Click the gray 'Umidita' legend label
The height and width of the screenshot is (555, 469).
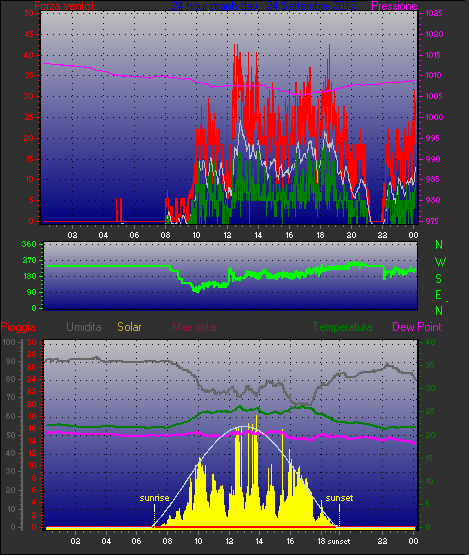(x=84, y=327)
